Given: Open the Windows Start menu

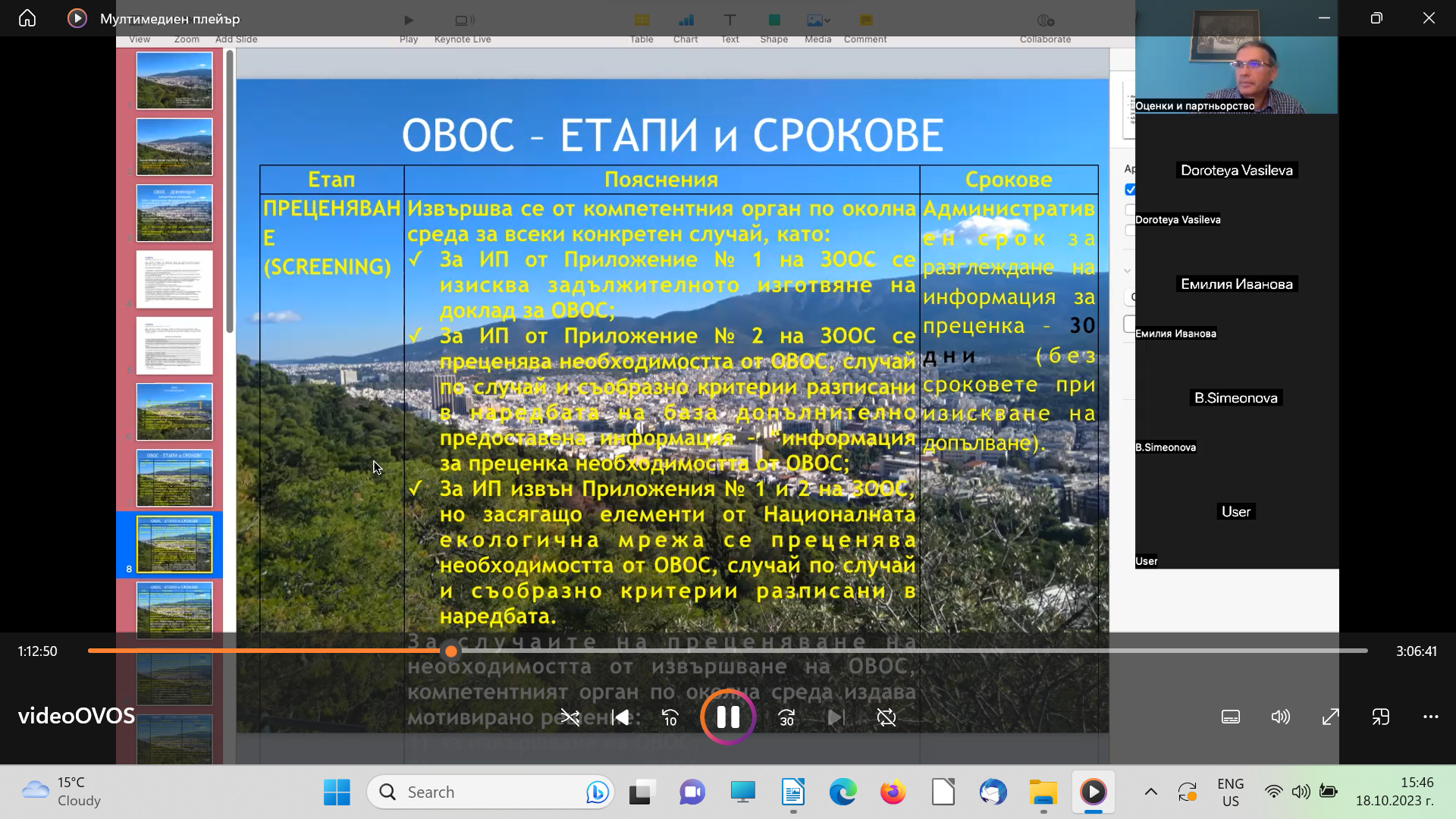Looking at the screenshot, I should 337,792.
